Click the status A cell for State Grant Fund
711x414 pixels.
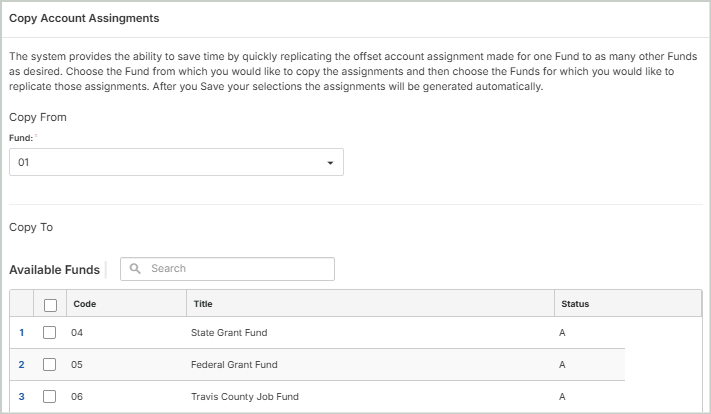tap(564, 332)
